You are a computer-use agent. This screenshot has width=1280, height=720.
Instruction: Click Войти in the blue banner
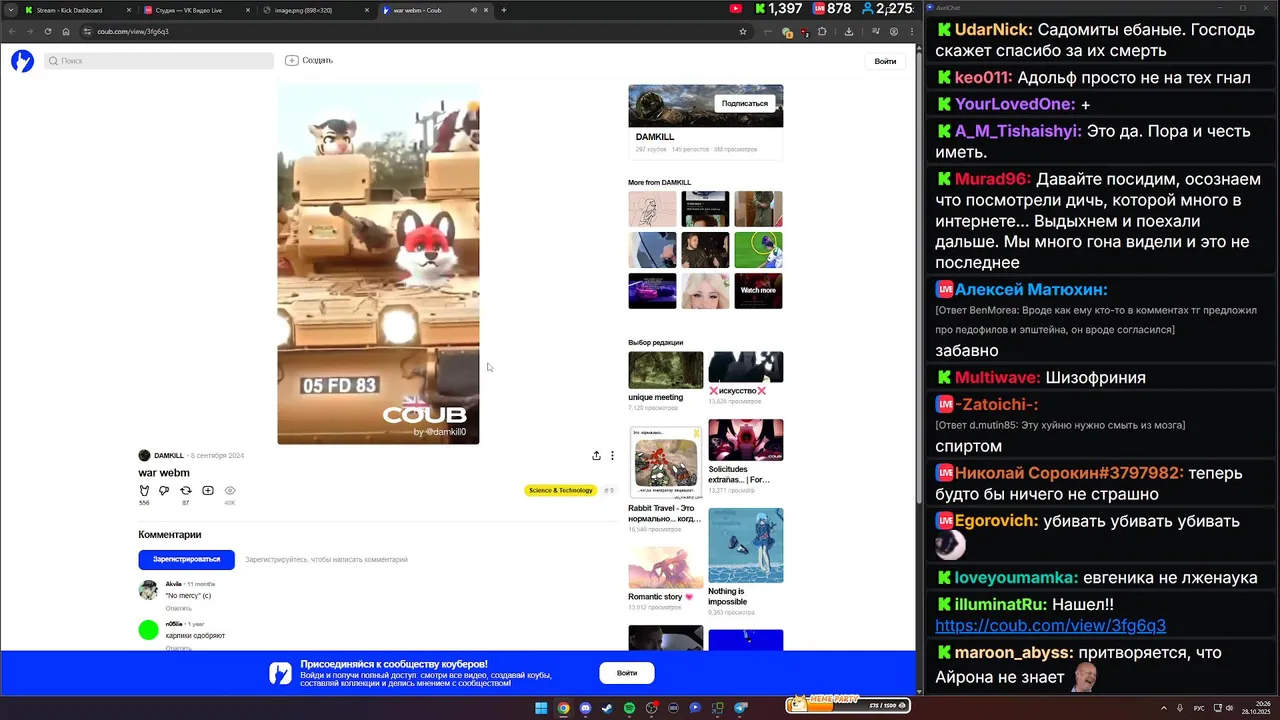pos(627,673)
